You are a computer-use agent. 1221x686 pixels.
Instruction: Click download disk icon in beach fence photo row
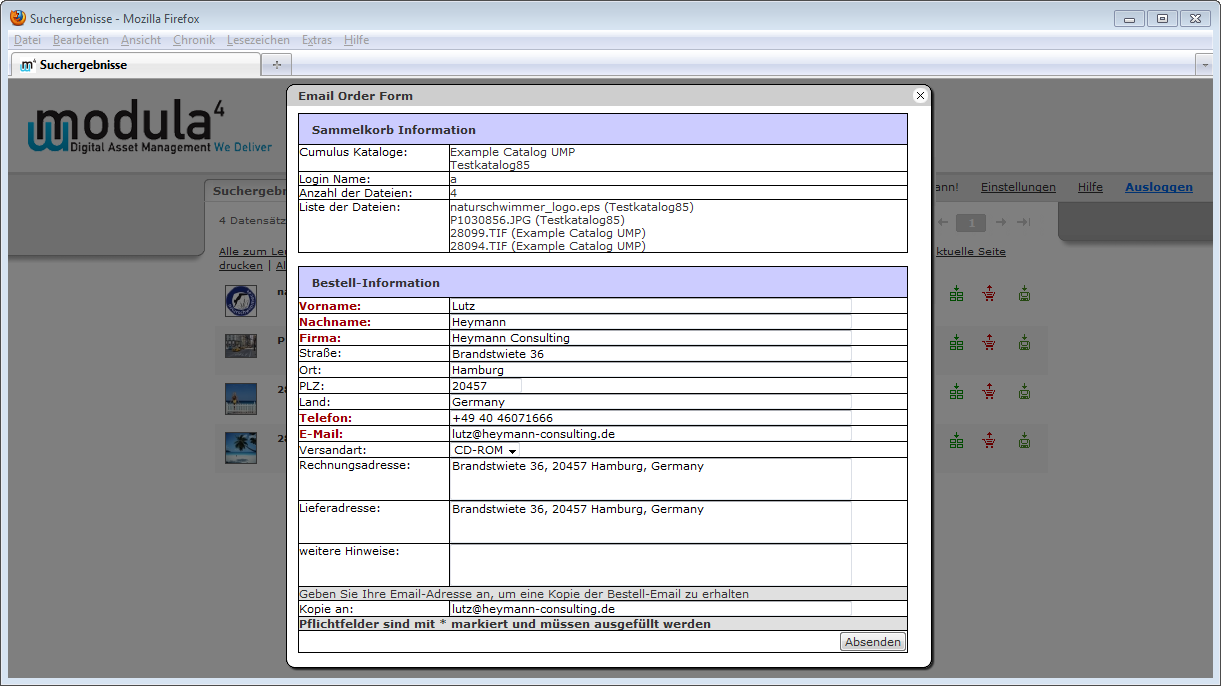(1024, 391)
